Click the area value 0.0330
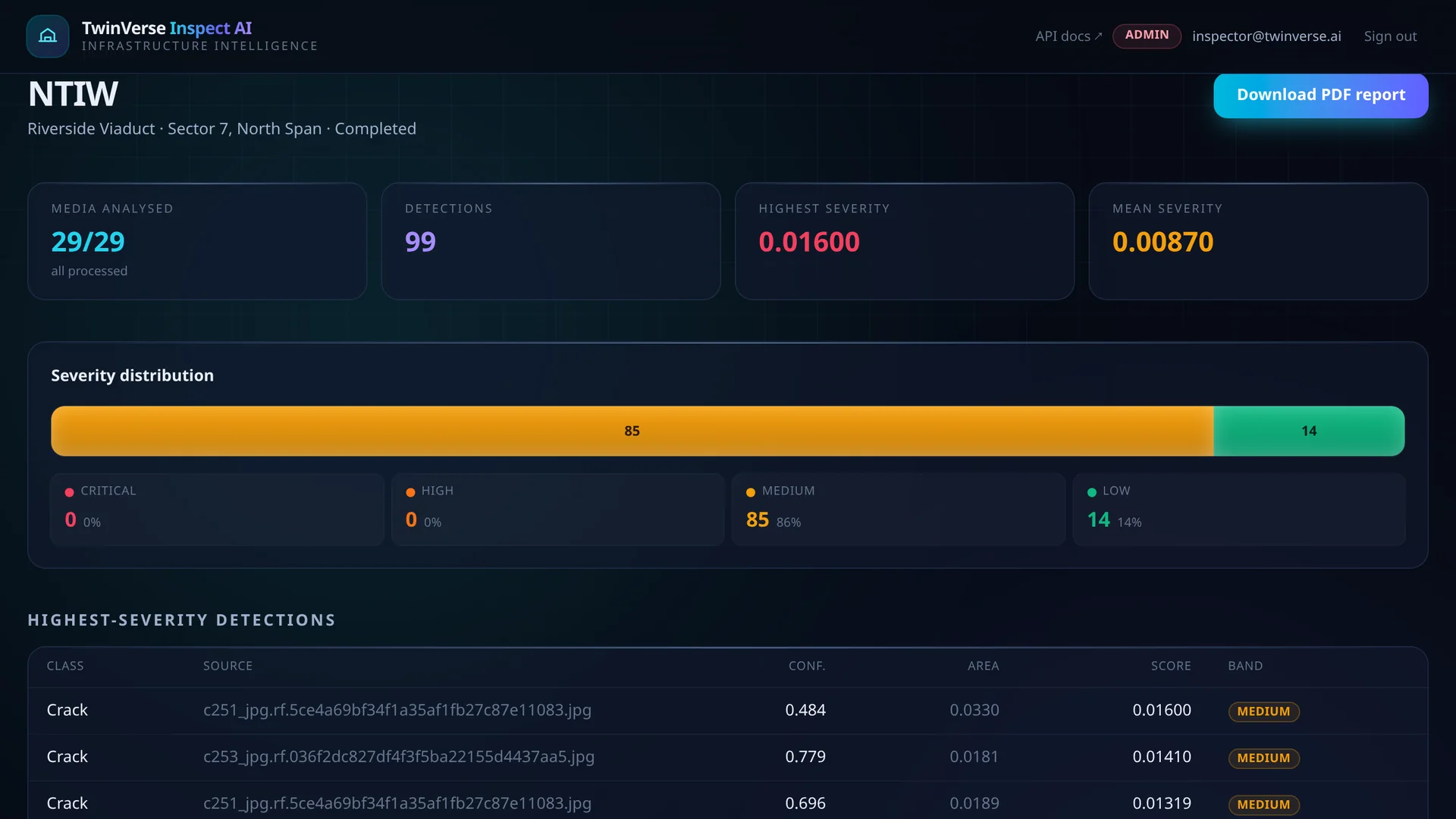The height and width of the screenshot is (819, 1456). [974, 711]
